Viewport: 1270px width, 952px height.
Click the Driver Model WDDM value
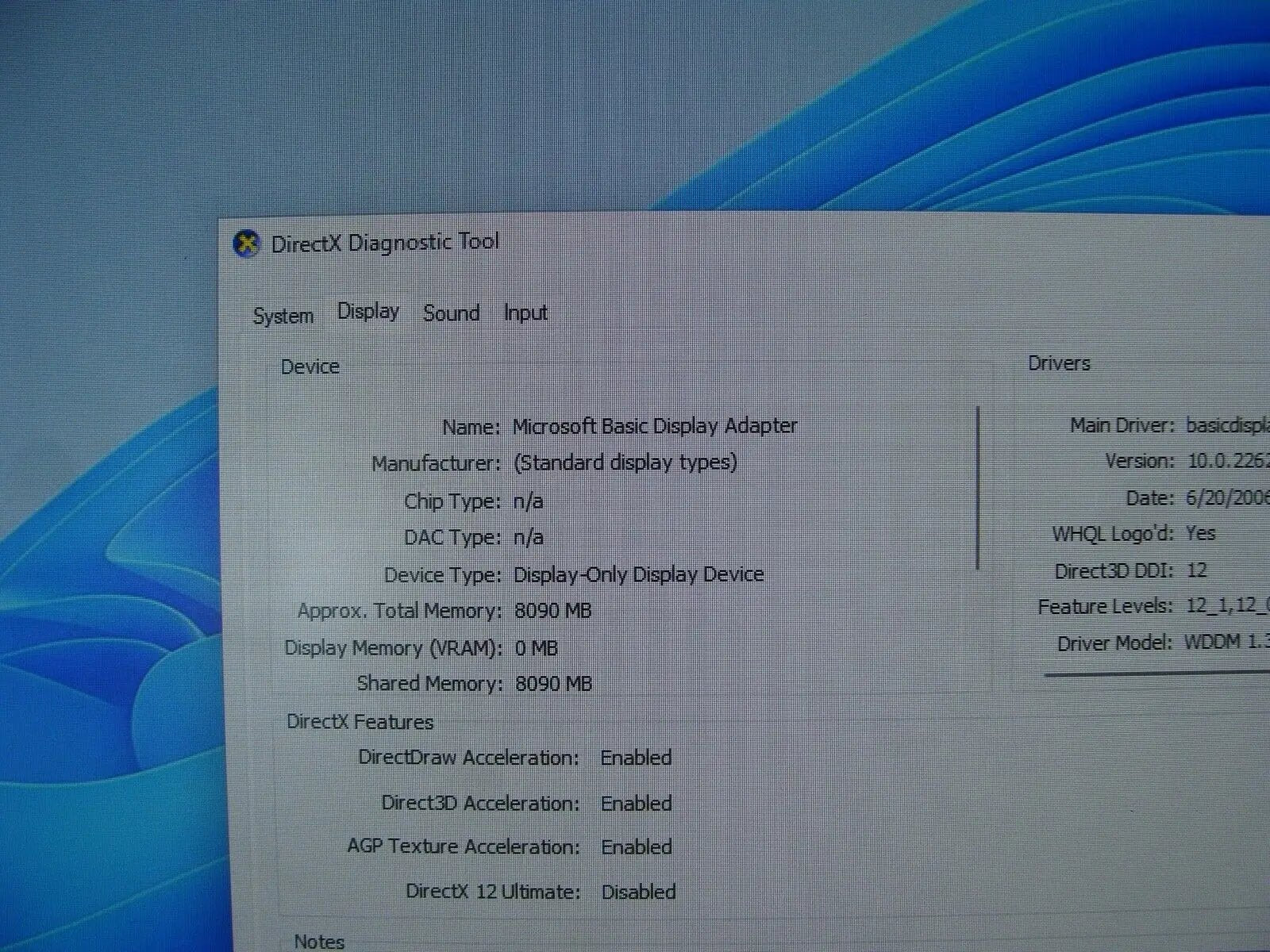point(1226,642)
